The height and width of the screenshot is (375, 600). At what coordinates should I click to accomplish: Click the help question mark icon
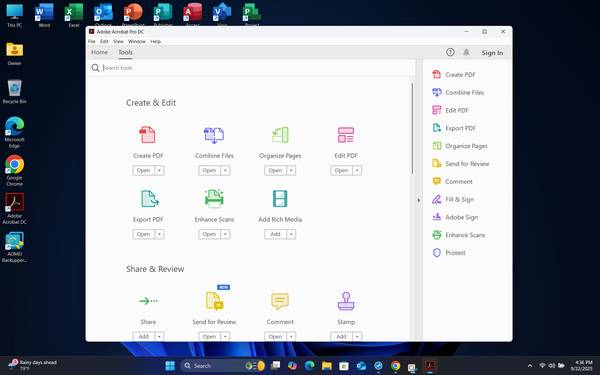(x=450, y=52)
